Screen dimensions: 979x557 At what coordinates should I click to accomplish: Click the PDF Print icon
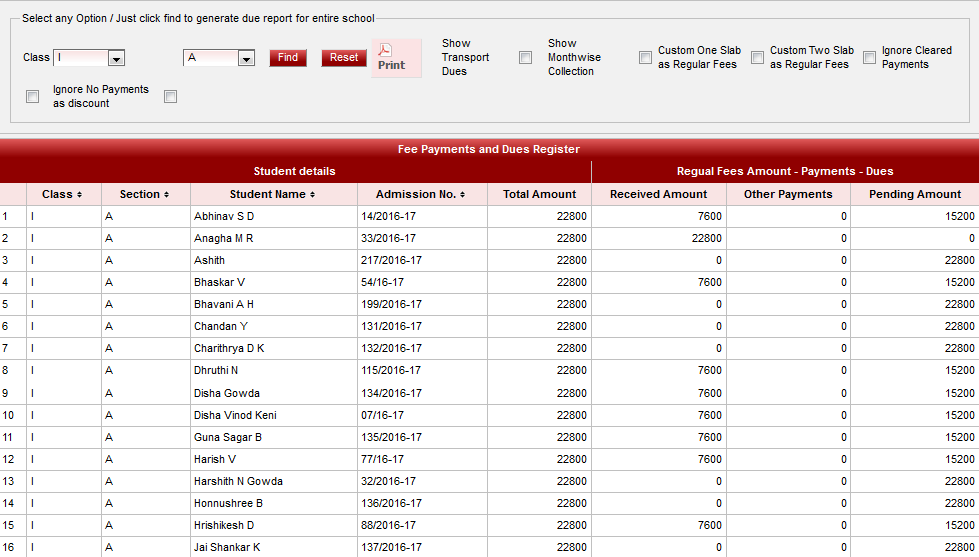coord(391,57)
